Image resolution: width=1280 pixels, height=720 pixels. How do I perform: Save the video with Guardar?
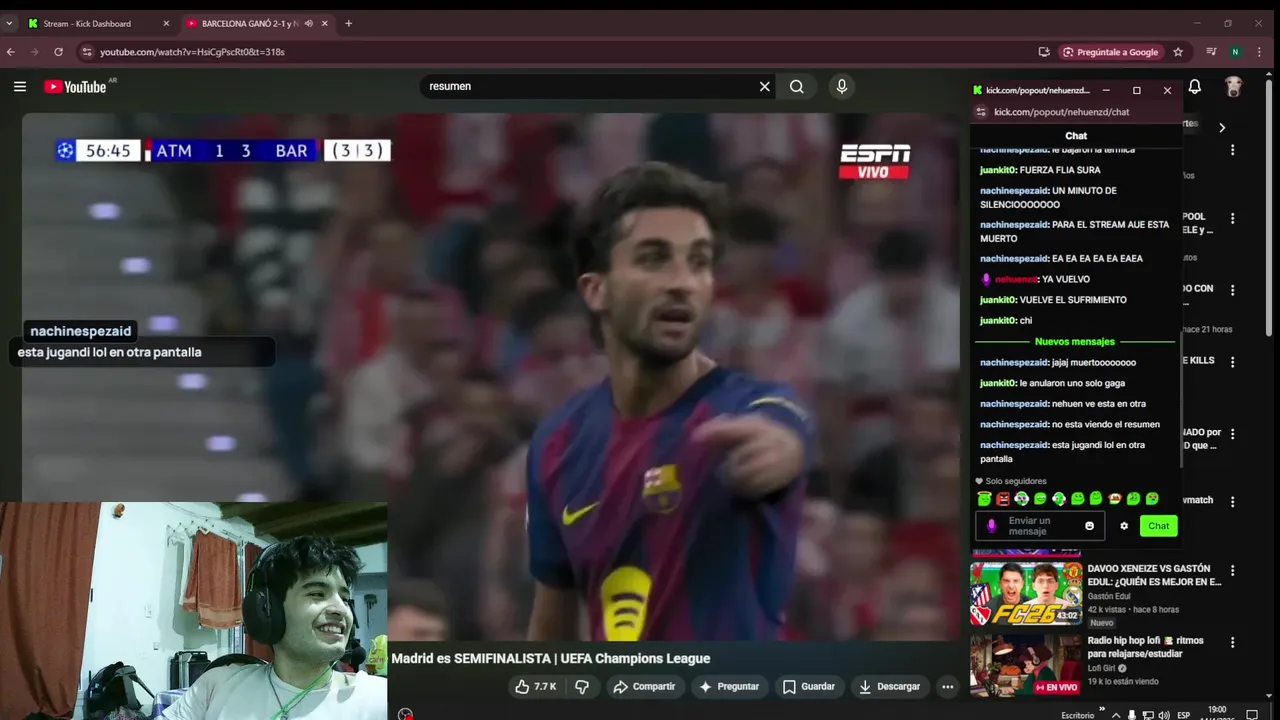809,687
